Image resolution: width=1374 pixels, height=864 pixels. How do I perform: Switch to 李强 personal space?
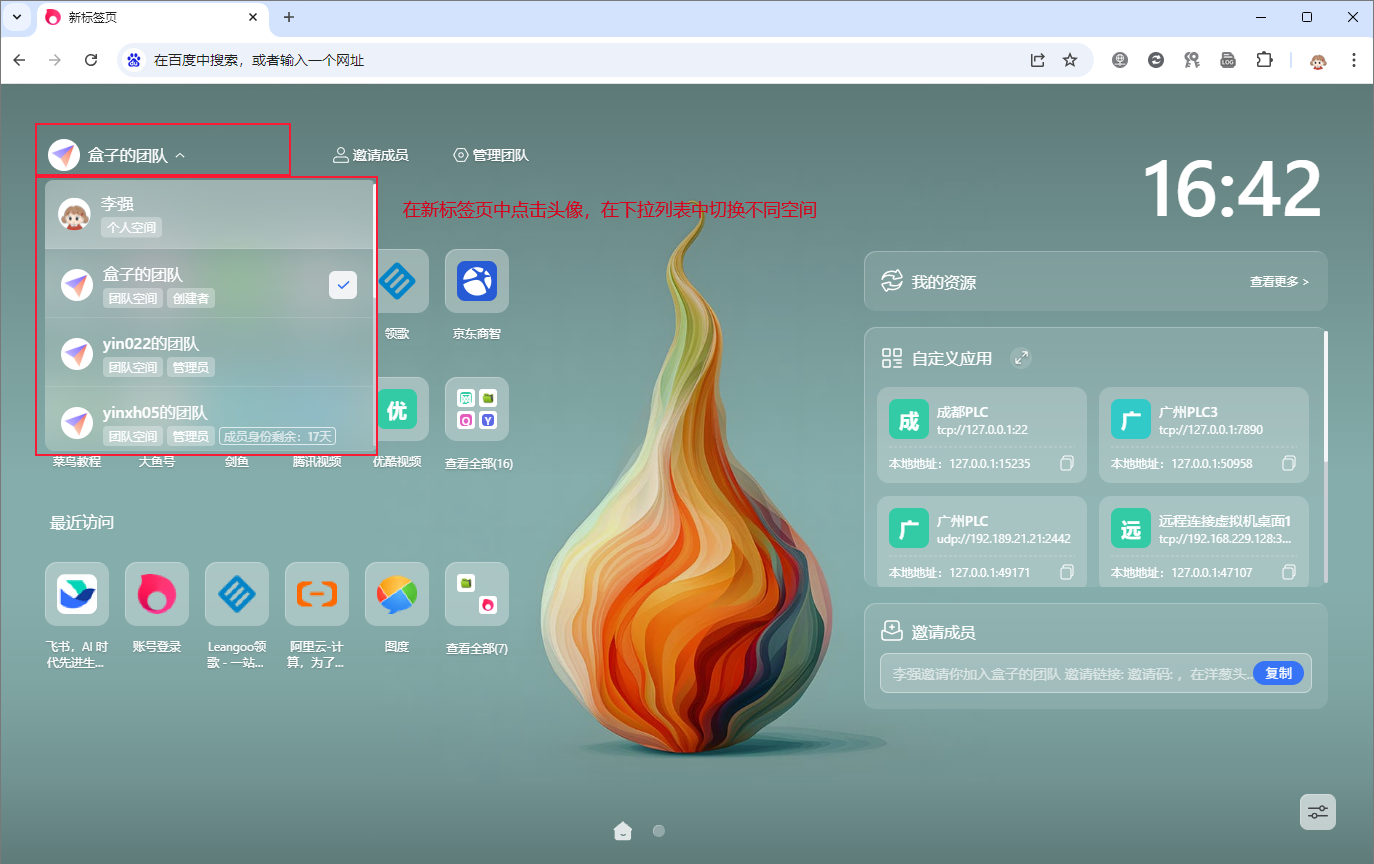click(x=209, y=214)
